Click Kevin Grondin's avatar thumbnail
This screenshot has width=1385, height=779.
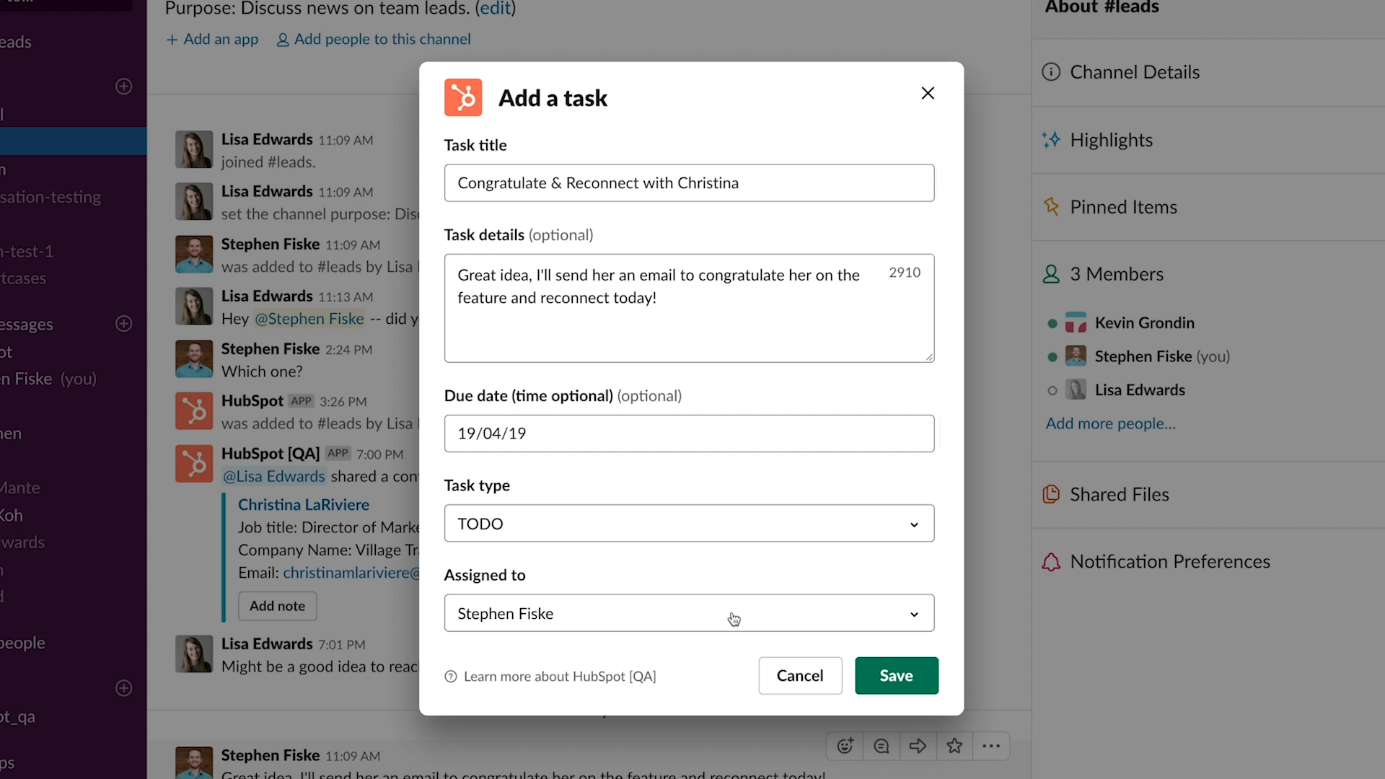1076,323
